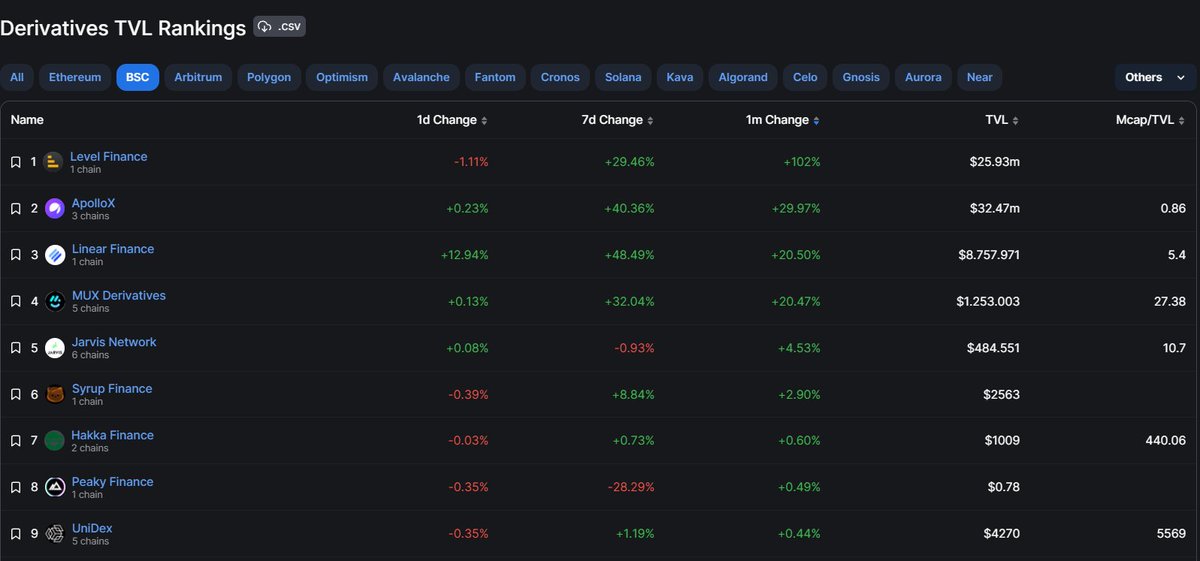Open the Hakka Finance protocol link
The height and width of the screenshot is (561, 1200).
click(x=113, y=435)
